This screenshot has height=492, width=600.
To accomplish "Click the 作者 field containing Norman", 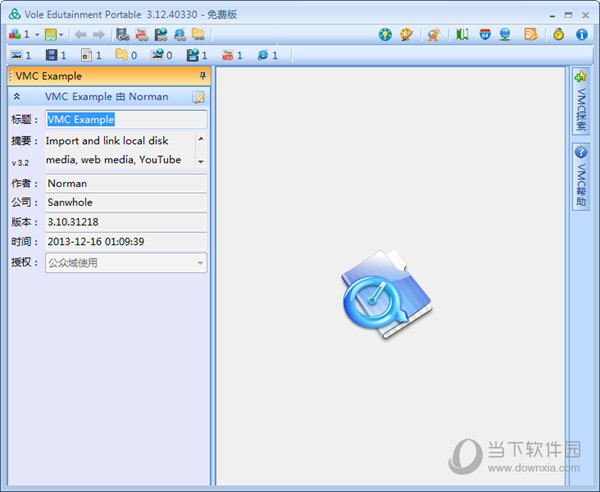I will coord(126,183).
